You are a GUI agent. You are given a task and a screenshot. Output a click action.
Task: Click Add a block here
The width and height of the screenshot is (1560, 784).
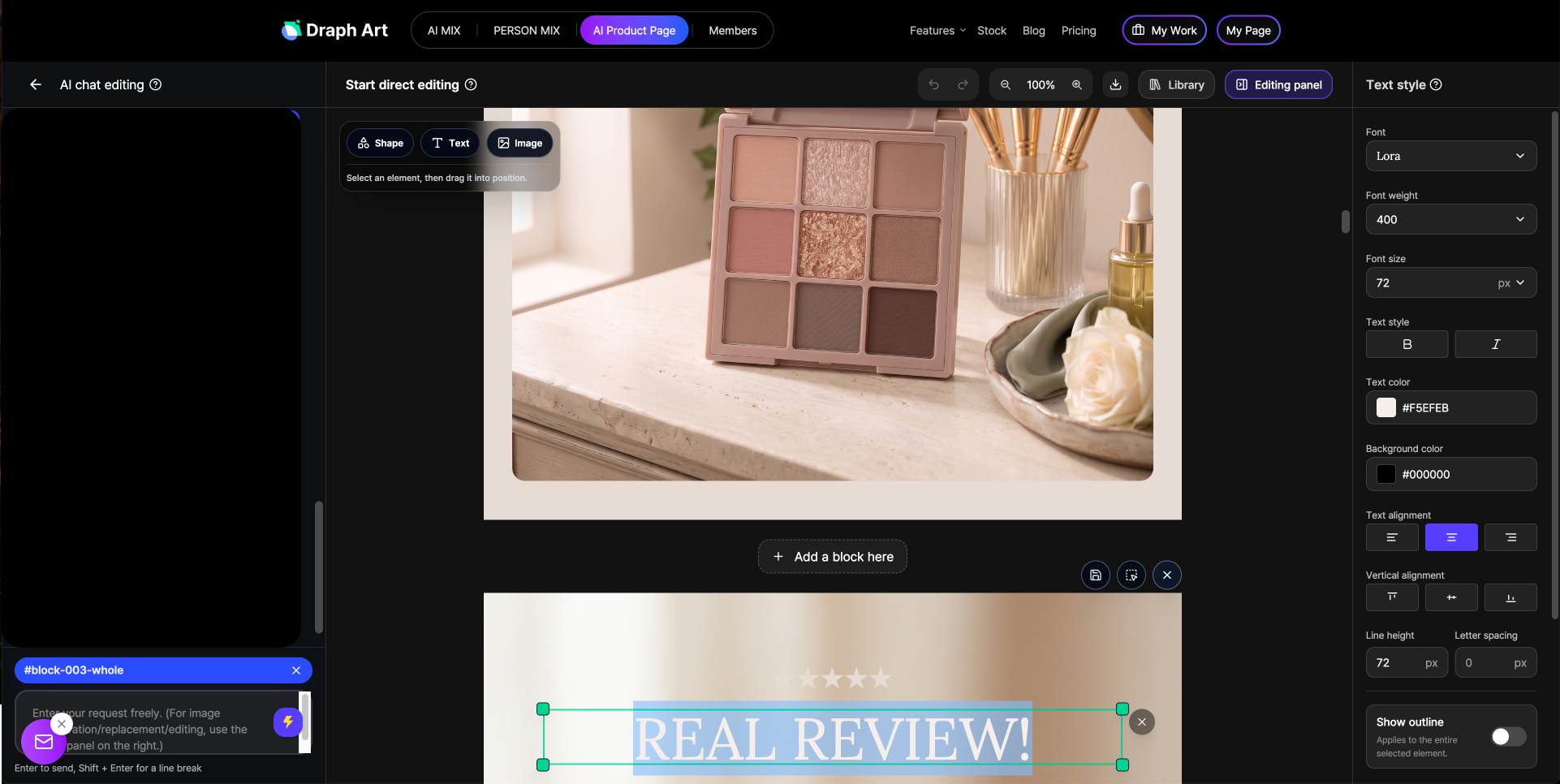(833, 557)
